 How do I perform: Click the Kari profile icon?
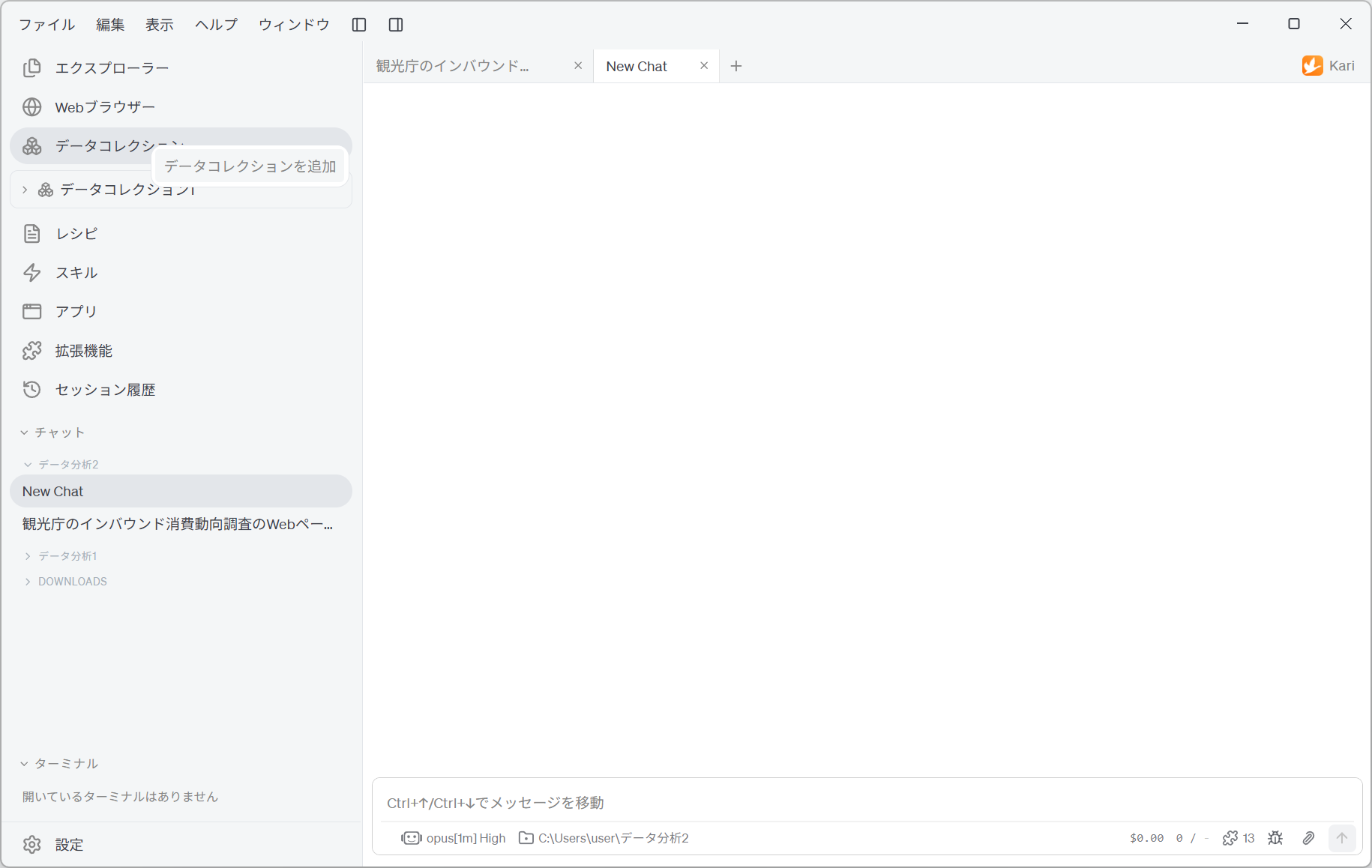pyautogui.click(x=1313, y=66)
